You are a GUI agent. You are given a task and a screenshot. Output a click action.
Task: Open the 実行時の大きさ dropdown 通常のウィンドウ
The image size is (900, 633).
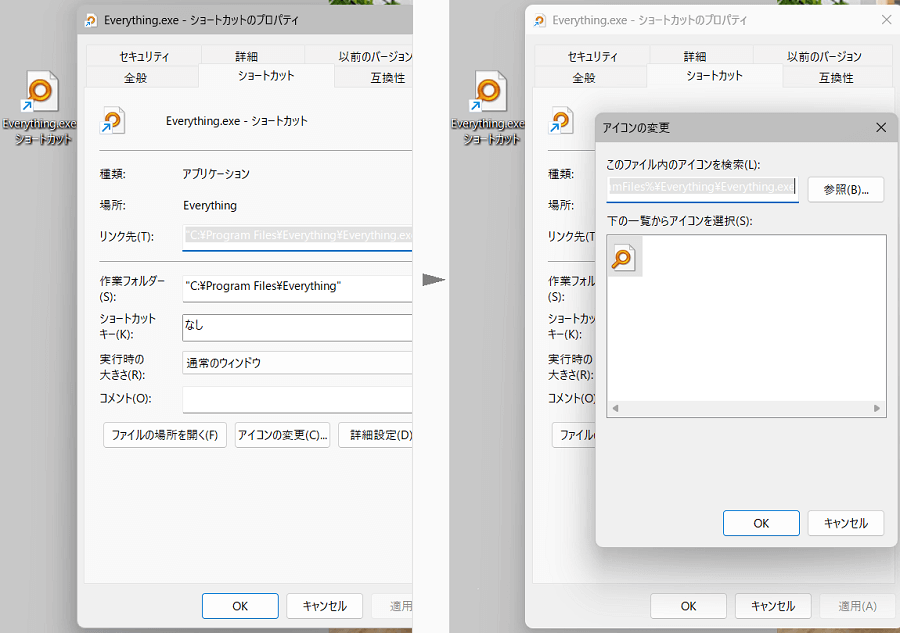[297, 363]
